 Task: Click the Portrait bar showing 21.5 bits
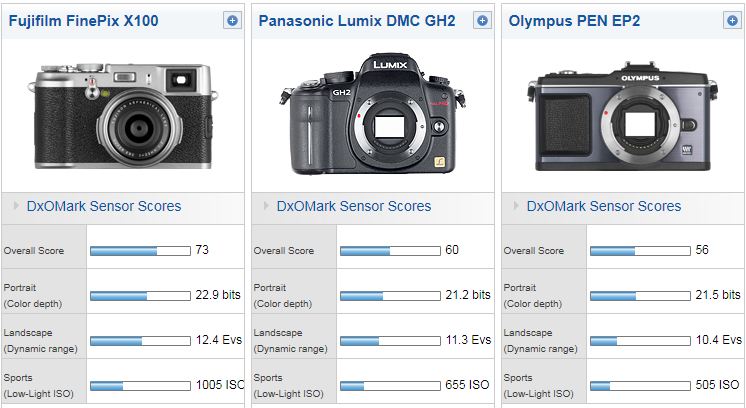[x=640, y=296]
